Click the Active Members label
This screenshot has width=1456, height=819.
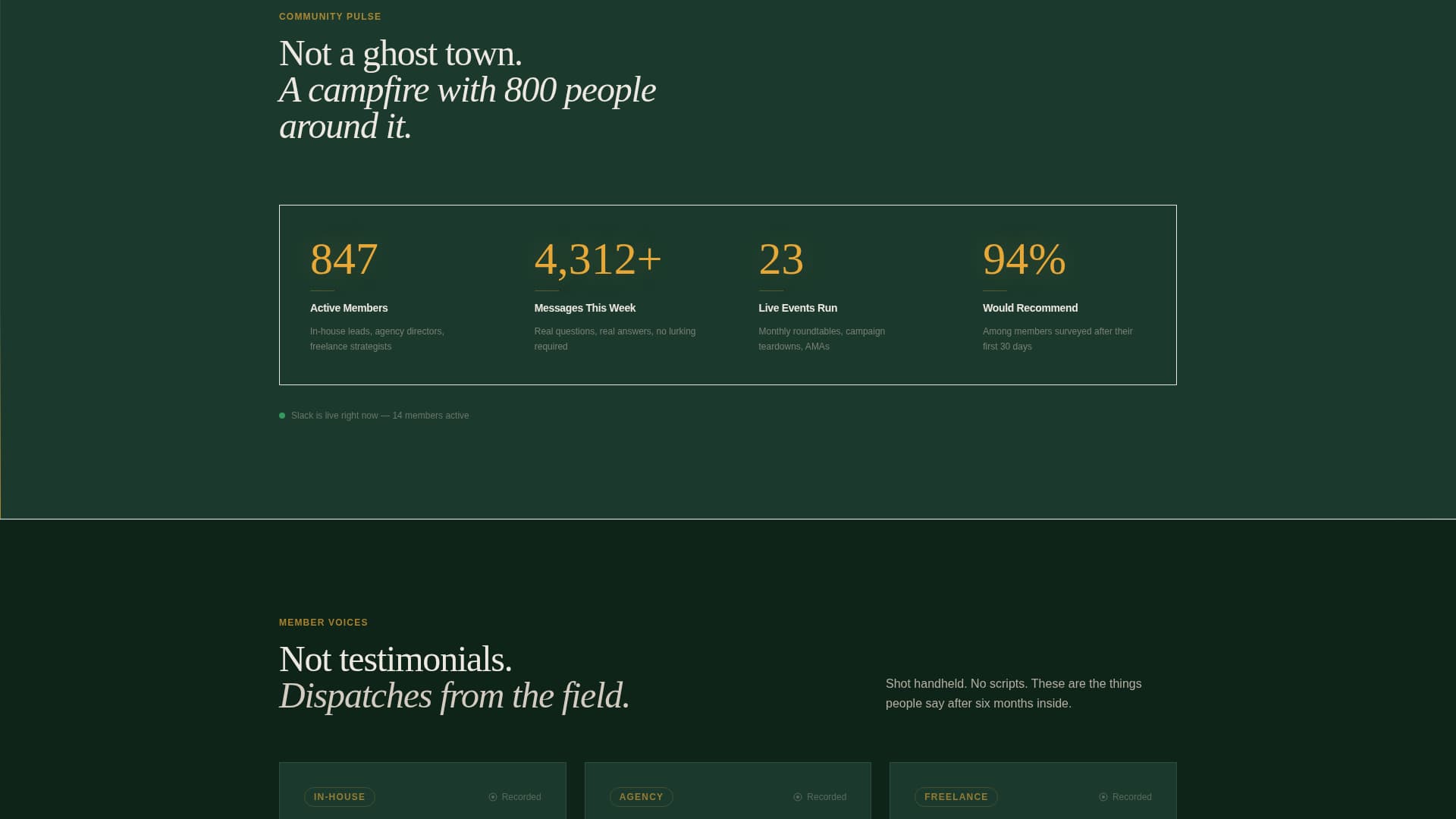[x=349, y=308]
